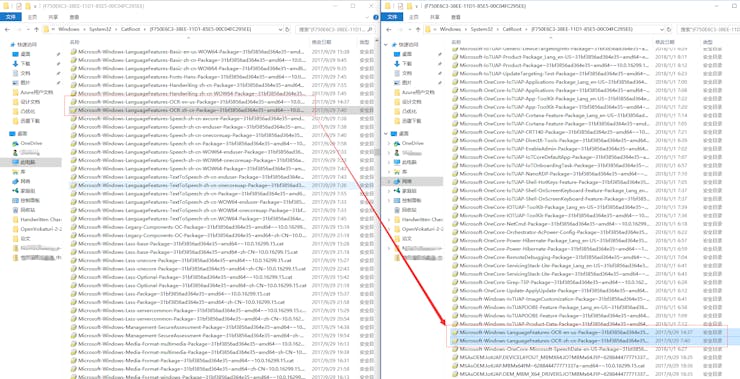Jump to Windows breadcrumb in the right window
This screenshot has height=379, width=740.
[450, 29]
